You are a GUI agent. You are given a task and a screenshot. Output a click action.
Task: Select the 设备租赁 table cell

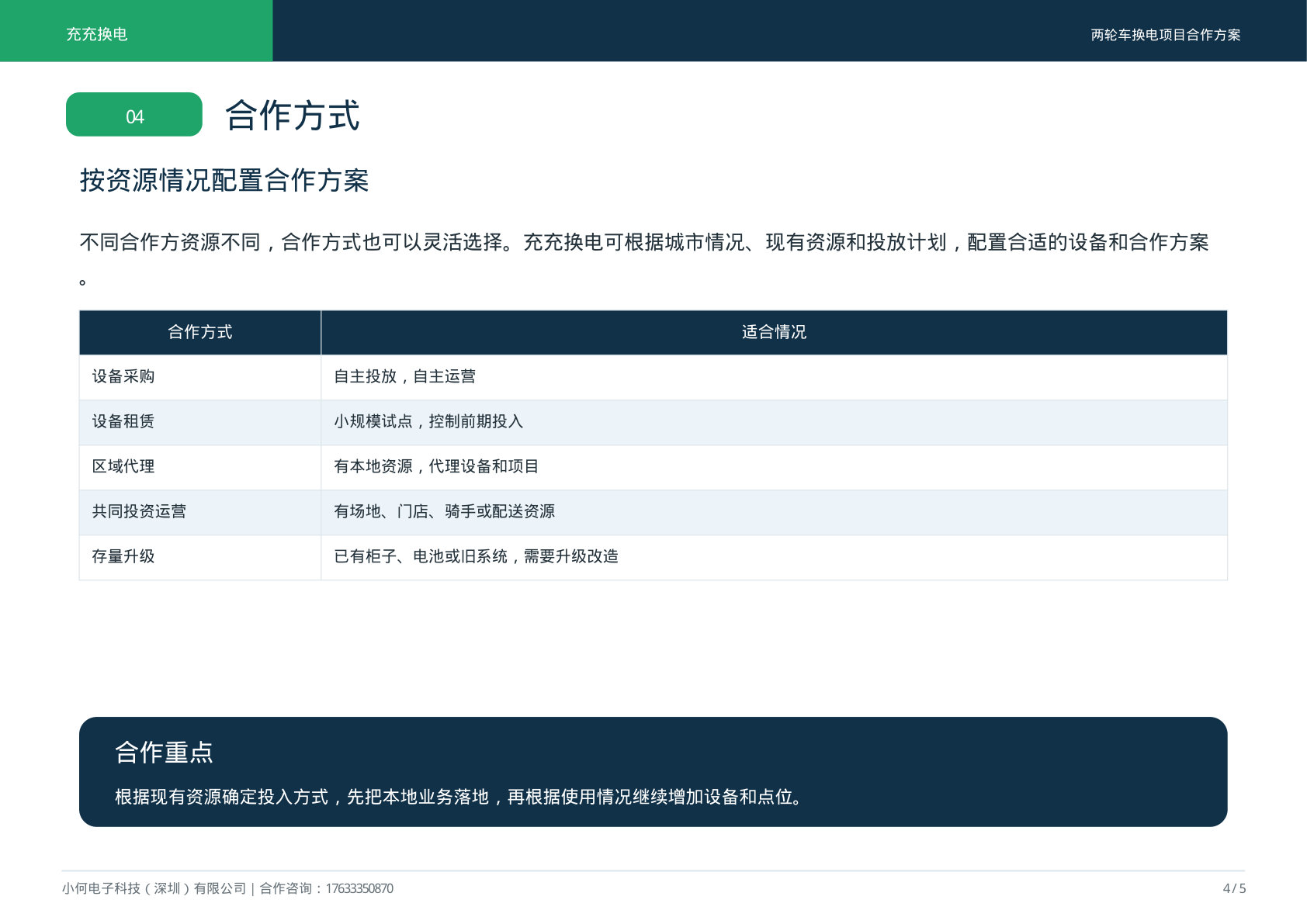click(200, 422)
